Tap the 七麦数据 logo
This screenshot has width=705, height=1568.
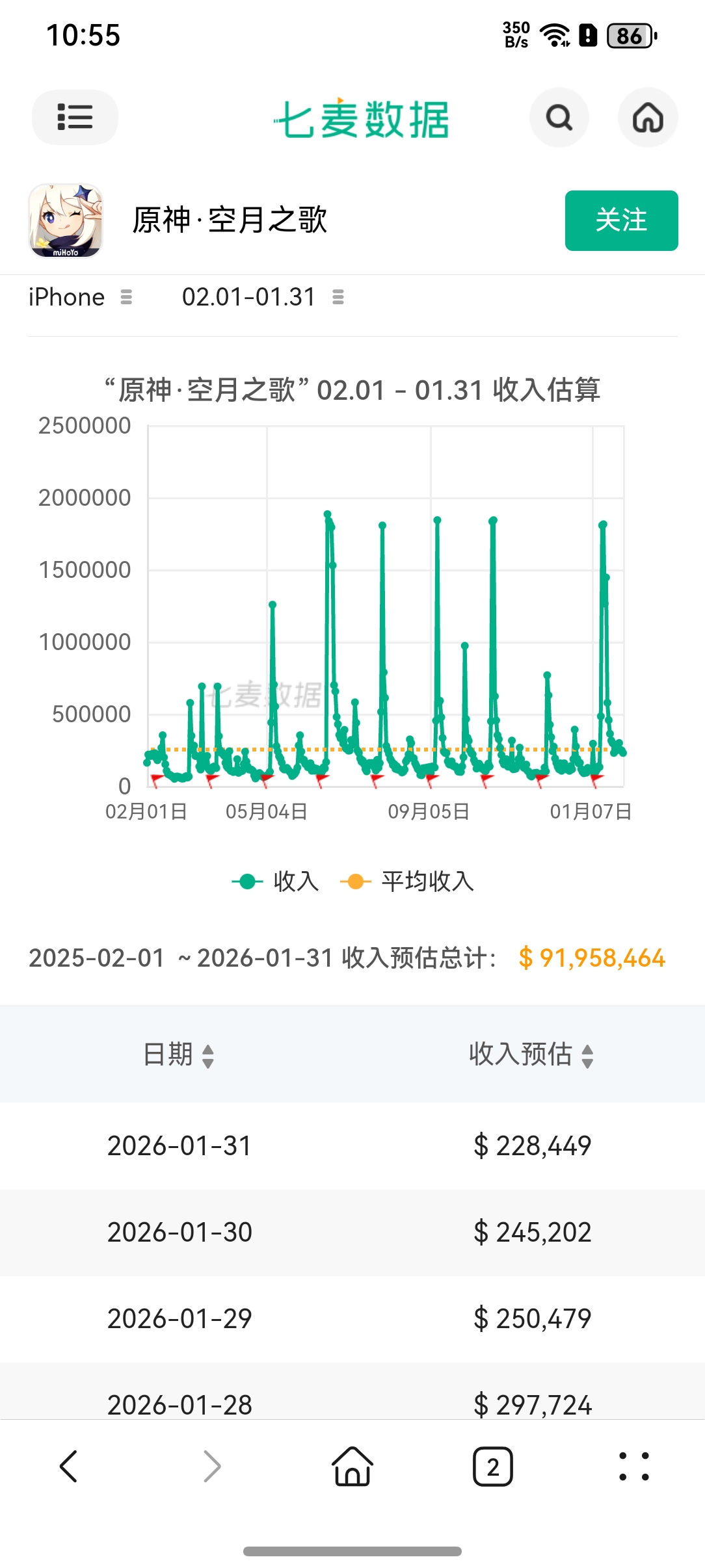(361, 119)
